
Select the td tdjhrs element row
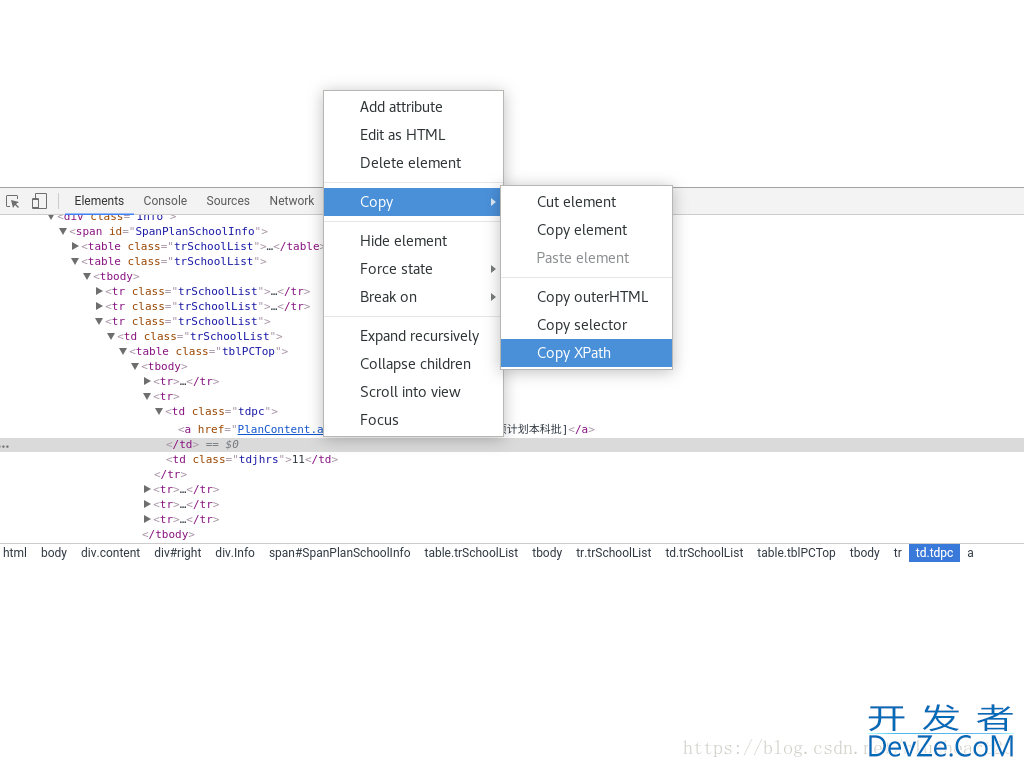(x=251, y=460)
